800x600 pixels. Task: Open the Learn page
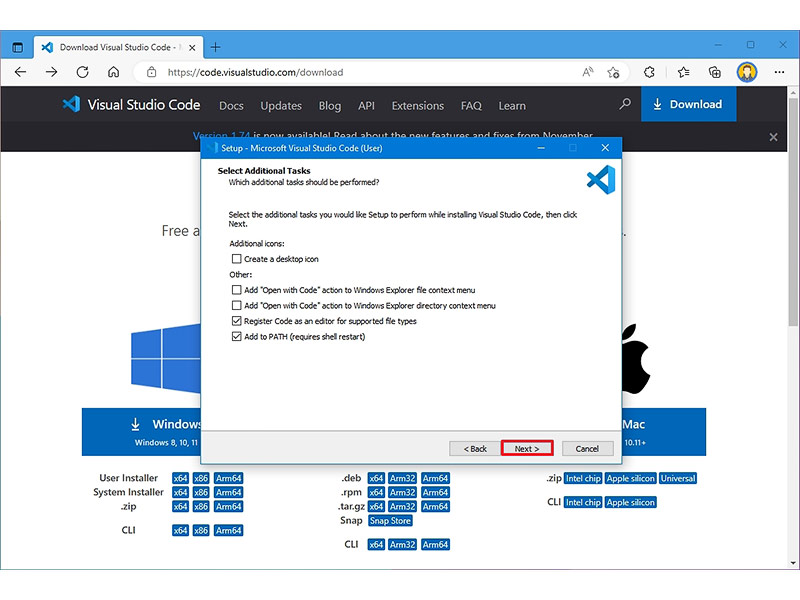(x=512, y=106)
